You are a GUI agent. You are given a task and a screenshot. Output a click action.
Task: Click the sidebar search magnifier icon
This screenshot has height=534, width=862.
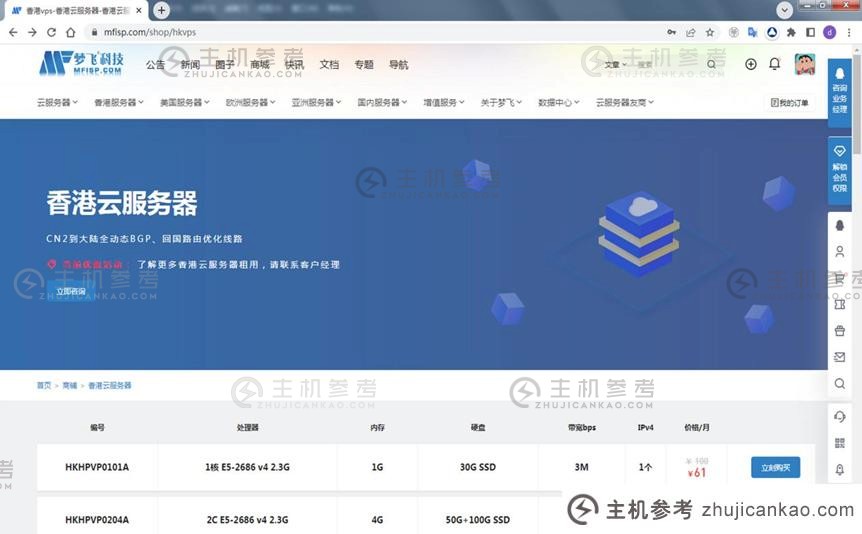point(839,383)
